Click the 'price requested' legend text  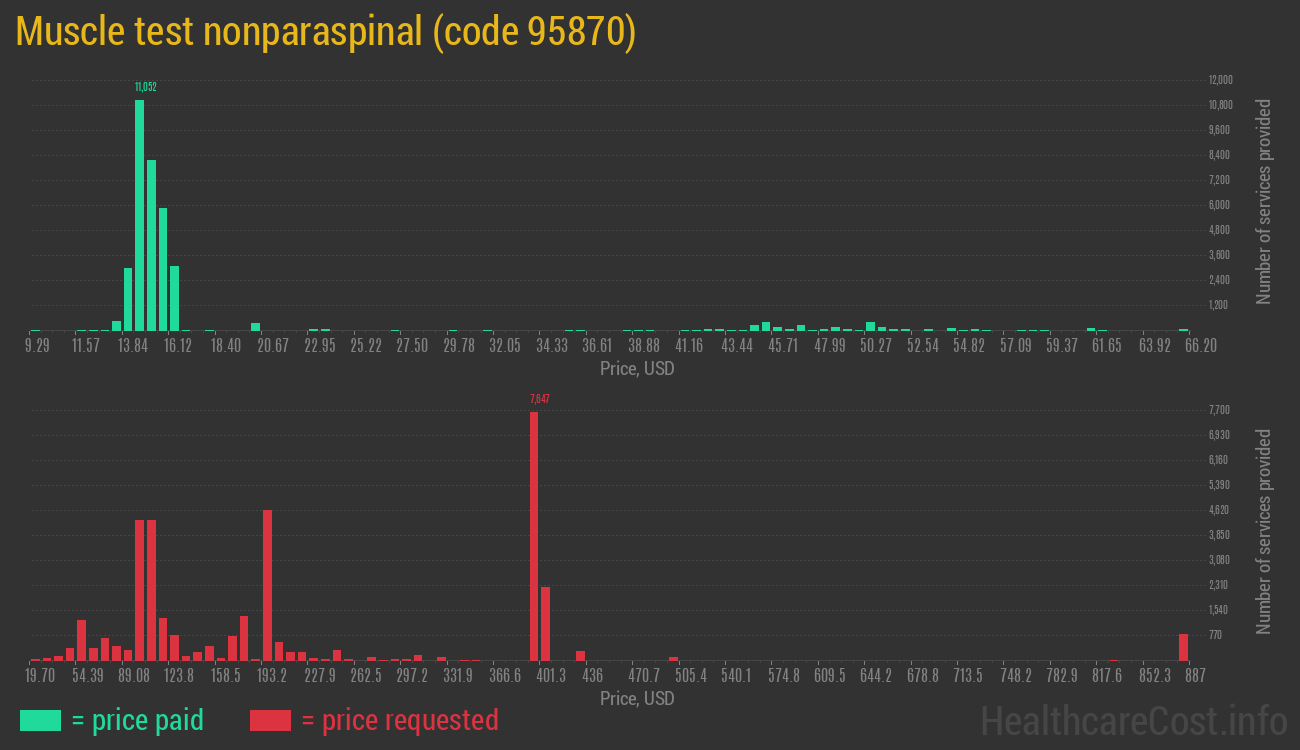409,720
